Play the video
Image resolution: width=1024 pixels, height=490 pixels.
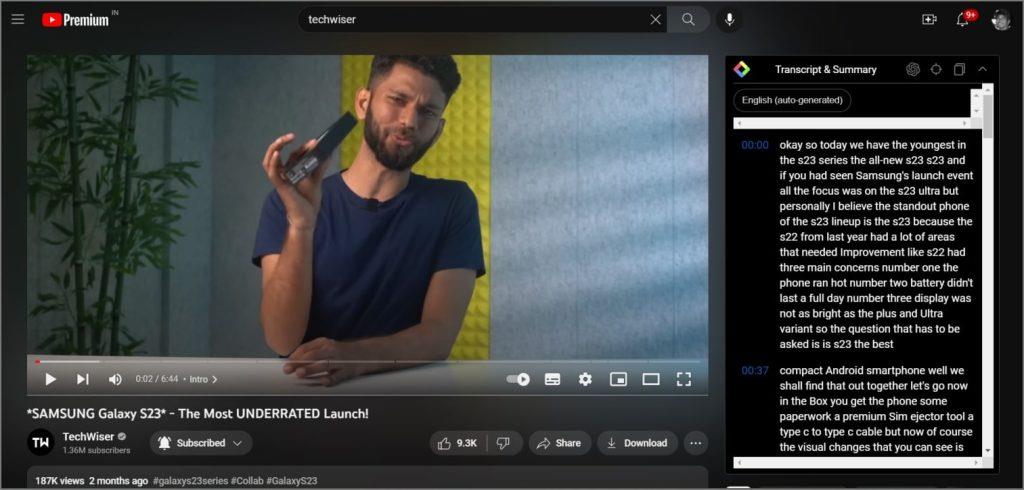pyautogui.click(x=50, y=379)
